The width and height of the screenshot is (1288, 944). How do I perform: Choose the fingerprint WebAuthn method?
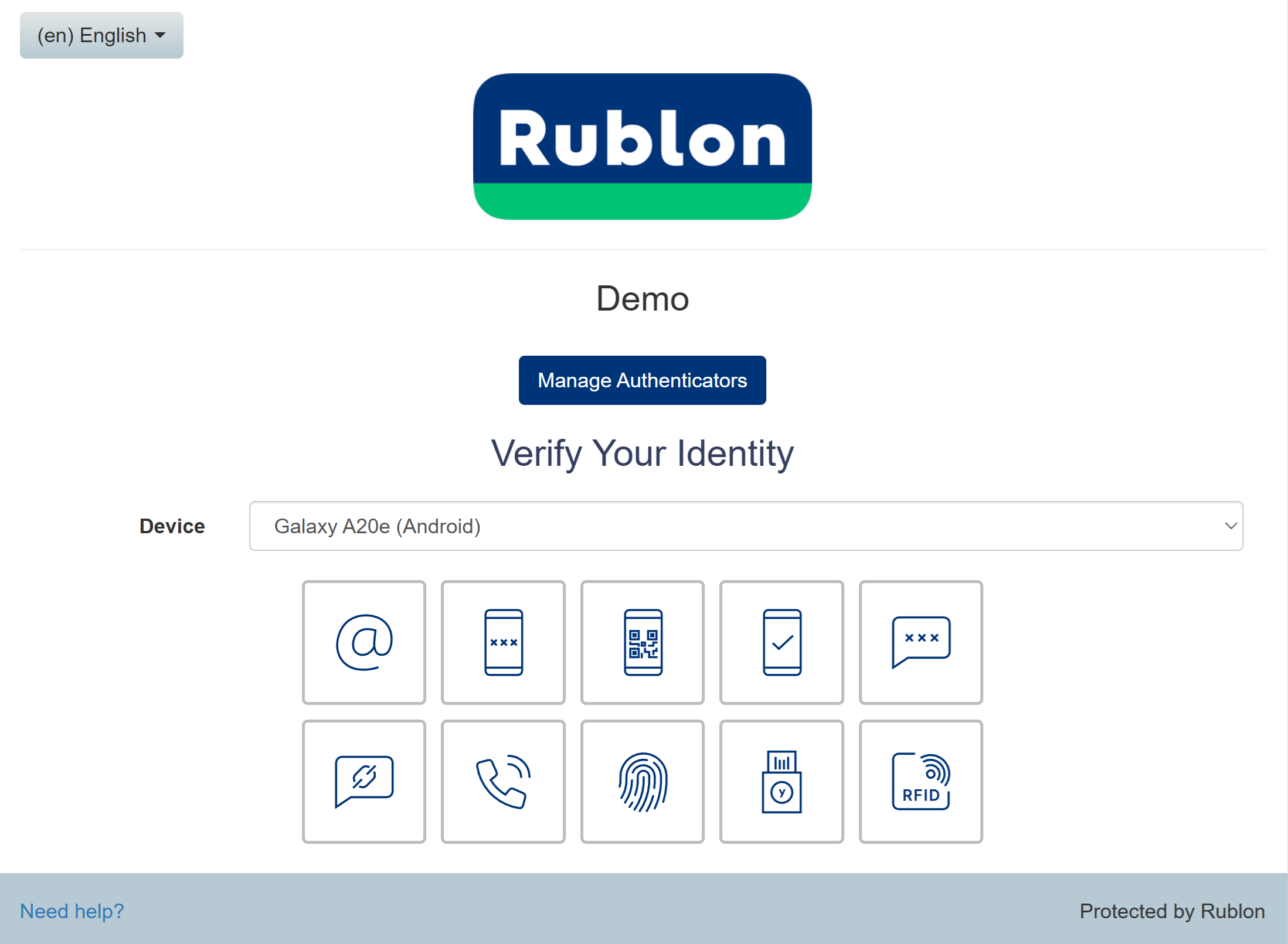[x=643, y=781]
